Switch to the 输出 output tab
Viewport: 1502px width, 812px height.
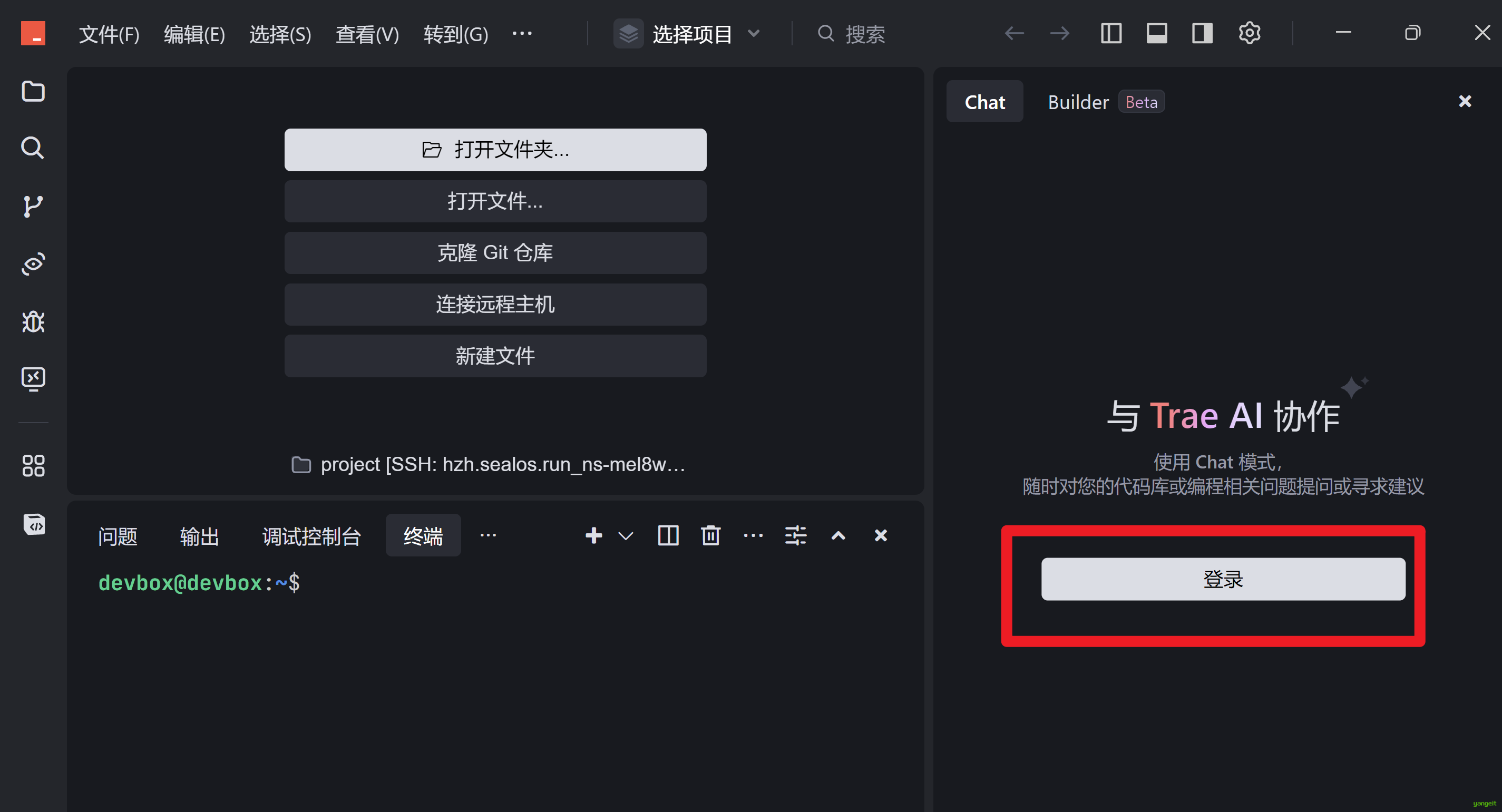[199, 536]
